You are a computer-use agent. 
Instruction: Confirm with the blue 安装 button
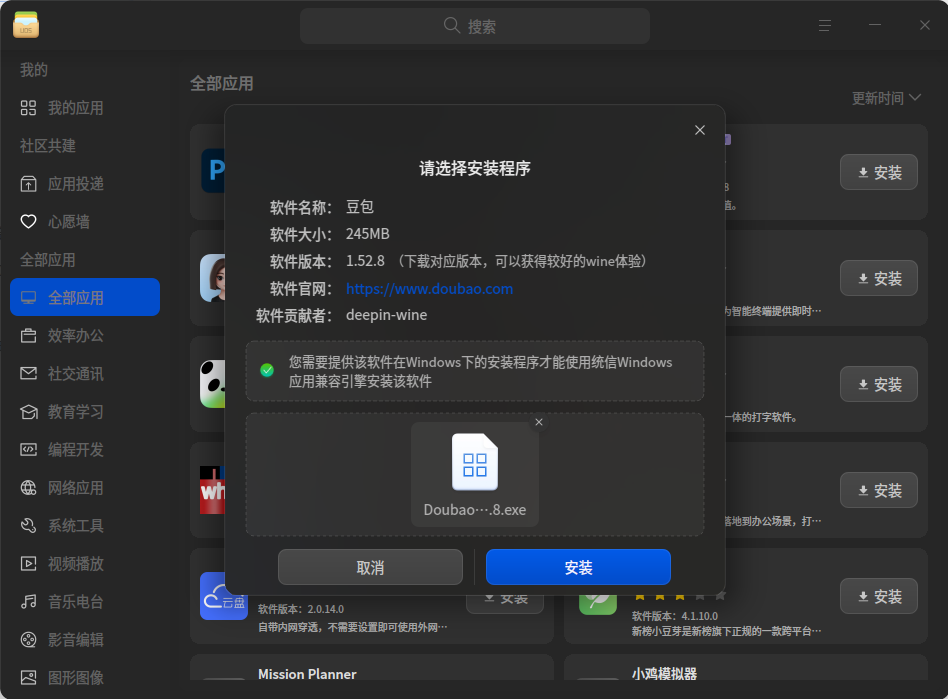point(578,567)
